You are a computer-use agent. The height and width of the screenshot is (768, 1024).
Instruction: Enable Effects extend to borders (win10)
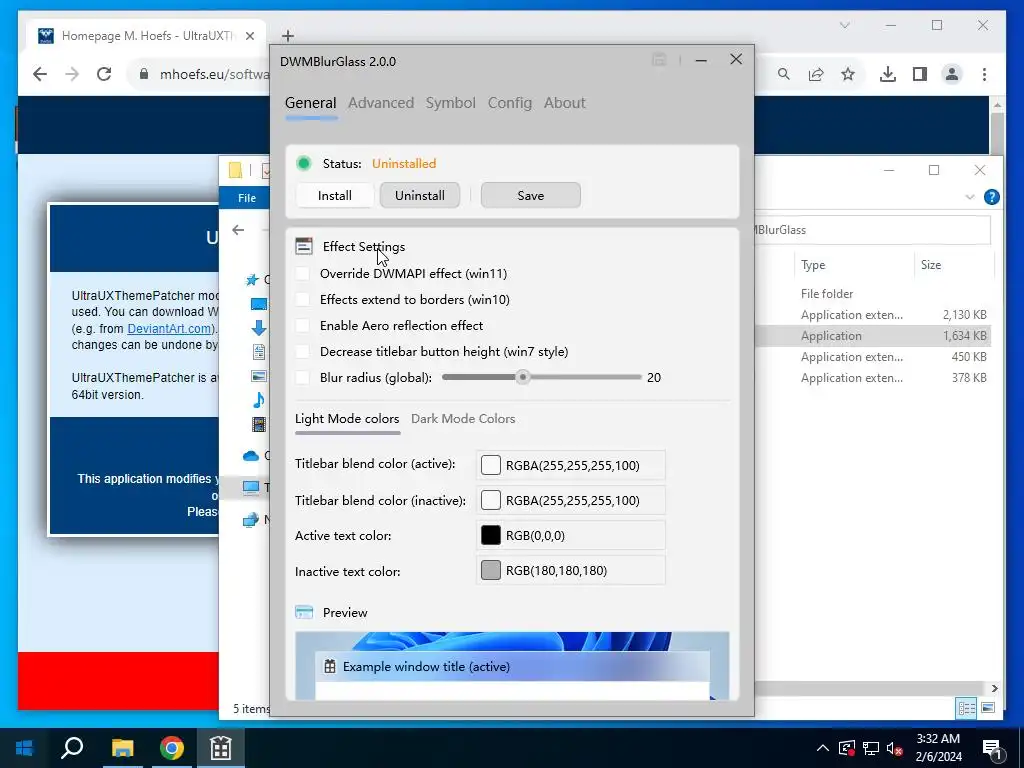point(302,300)
